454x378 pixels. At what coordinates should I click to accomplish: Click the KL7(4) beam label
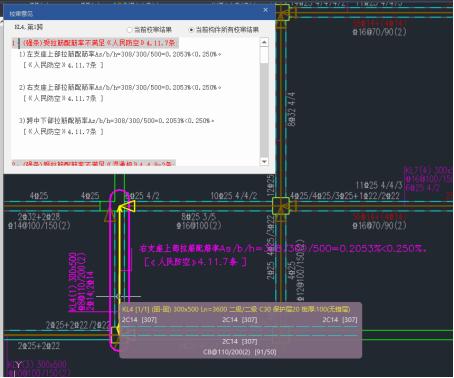[429, 170]
